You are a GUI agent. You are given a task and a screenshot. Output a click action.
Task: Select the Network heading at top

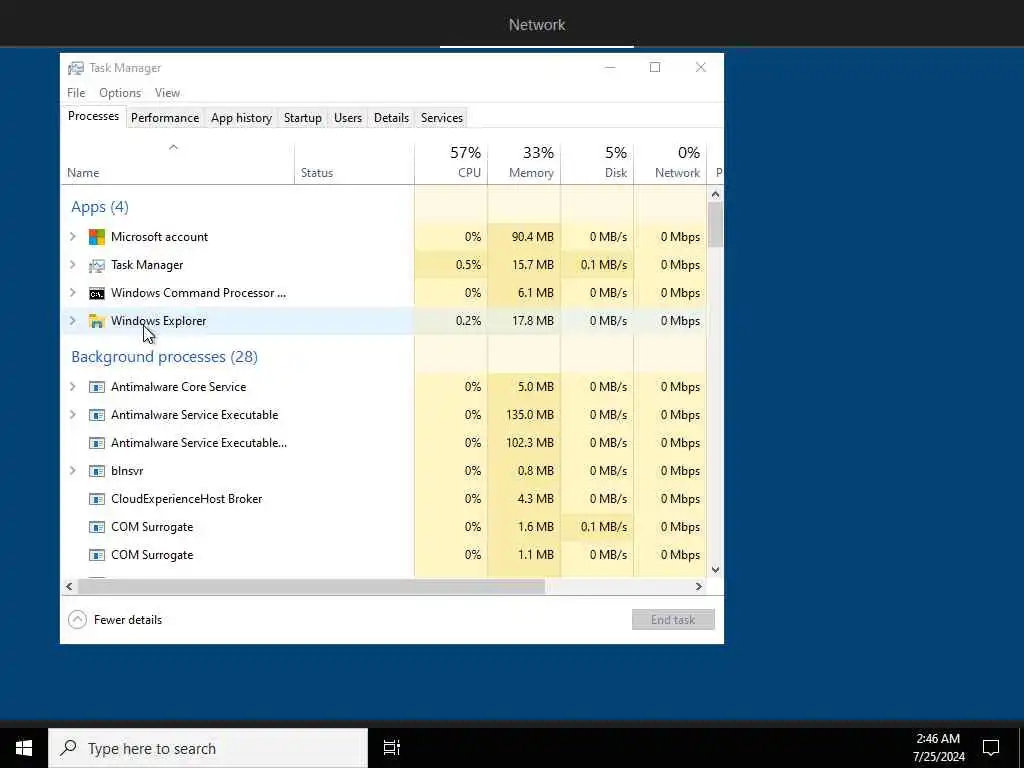coord(537,25)
